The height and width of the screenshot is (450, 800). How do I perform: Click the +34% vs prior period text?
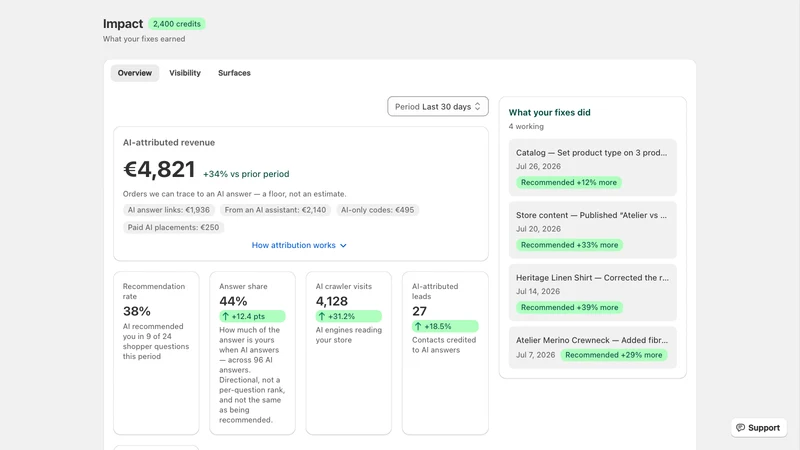pos(246,174)
